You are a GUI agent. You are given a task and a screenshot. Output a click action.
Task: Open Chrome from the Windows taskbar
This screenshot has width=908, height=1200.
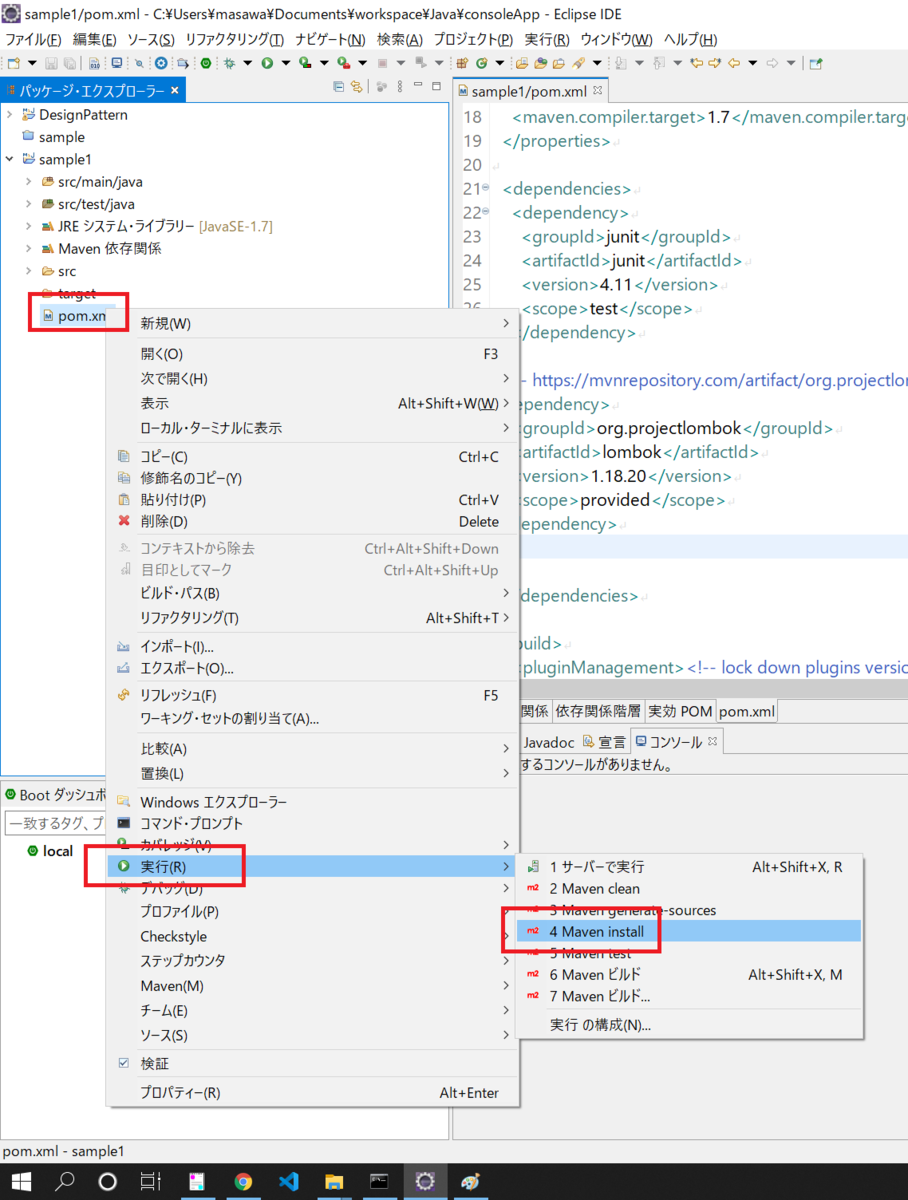pyautogui.click(x=243, y=1181)
